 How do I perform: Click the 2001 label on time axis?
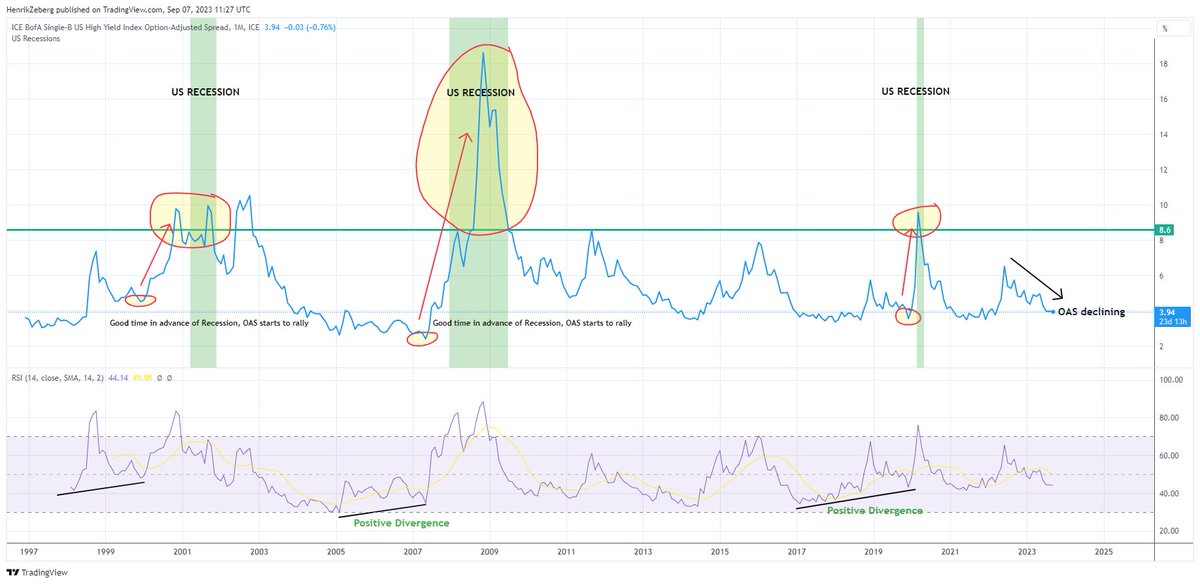click(182, 551)
